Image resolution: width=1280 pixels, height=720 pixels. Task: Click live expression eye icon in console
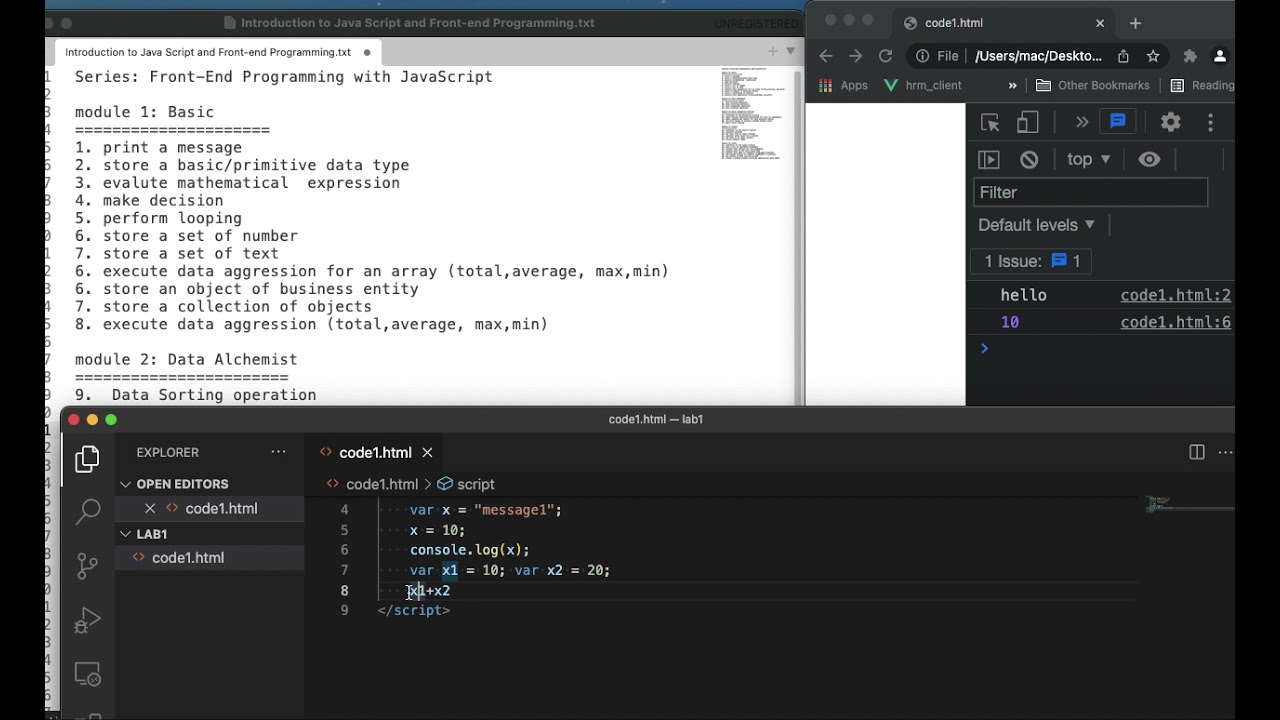(x=1149, y=159)
